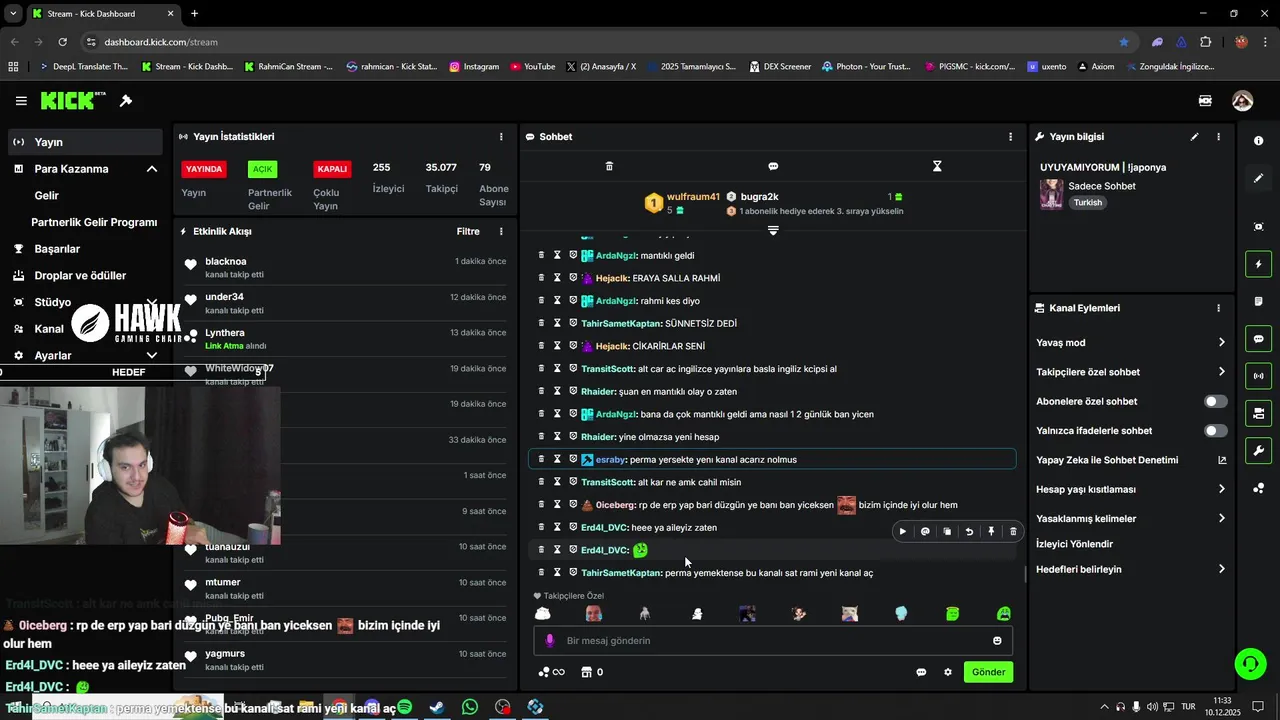Screen dimensions: 1280x720
Task: Collapse the Para Kazanma menu section
Action: click(x=152, y=169)
